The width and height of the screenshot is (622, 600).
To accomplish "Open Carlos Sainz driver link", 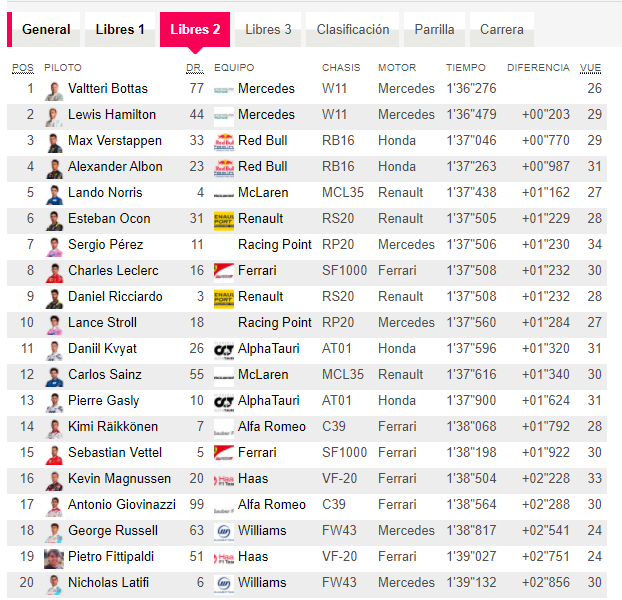I will [105, 374].
